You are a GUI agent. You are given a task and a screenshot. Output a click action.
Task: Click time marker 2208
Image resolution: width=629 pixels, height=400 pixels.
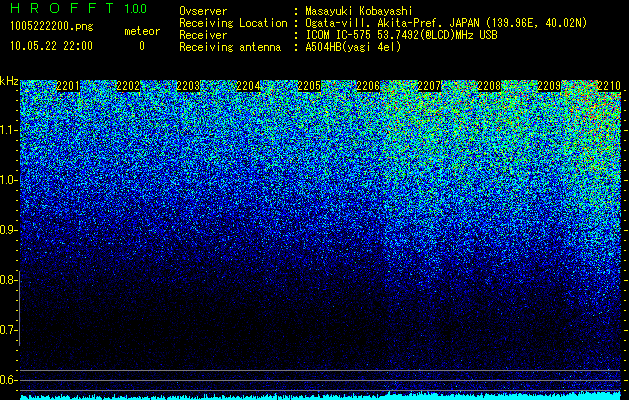[x=489, y=86]
